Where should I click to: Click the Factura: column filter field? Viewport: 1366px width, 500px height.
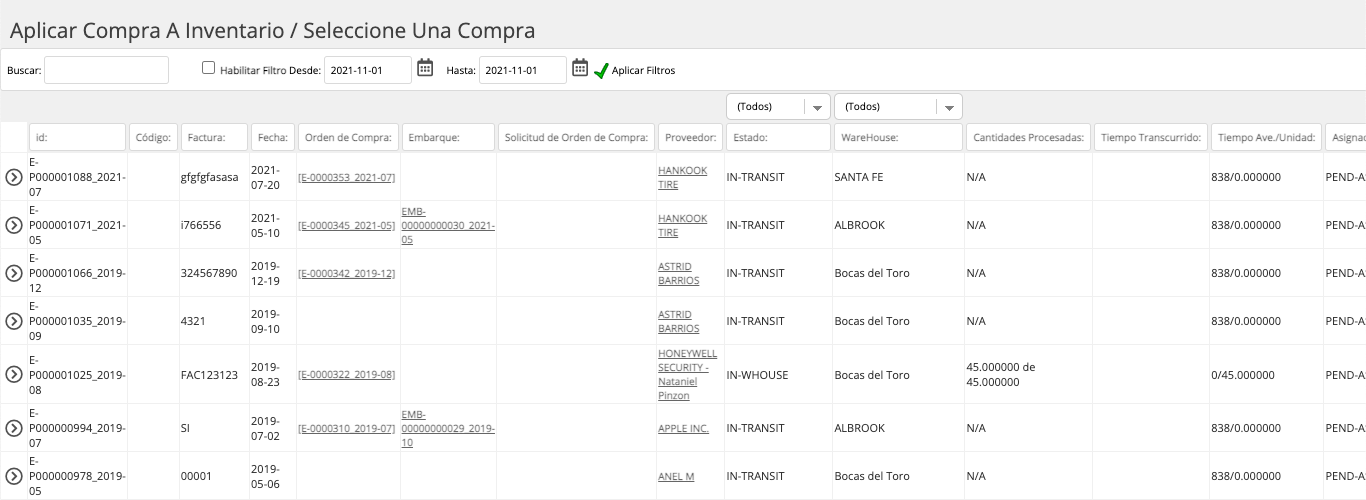coord(214,137)
